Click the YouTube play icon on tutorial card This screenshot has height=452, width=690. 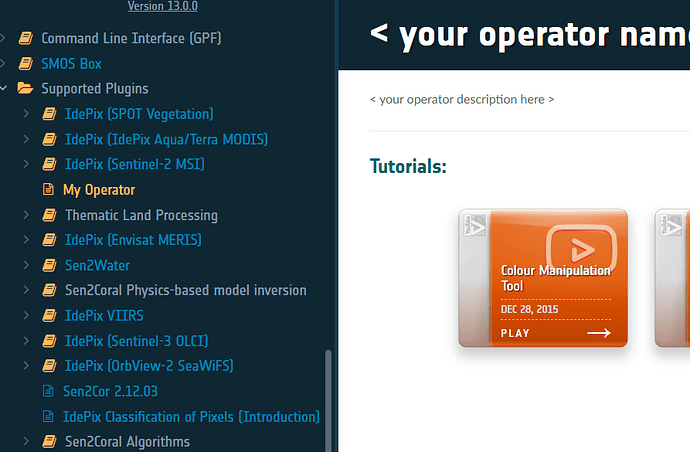coord(581,249)
